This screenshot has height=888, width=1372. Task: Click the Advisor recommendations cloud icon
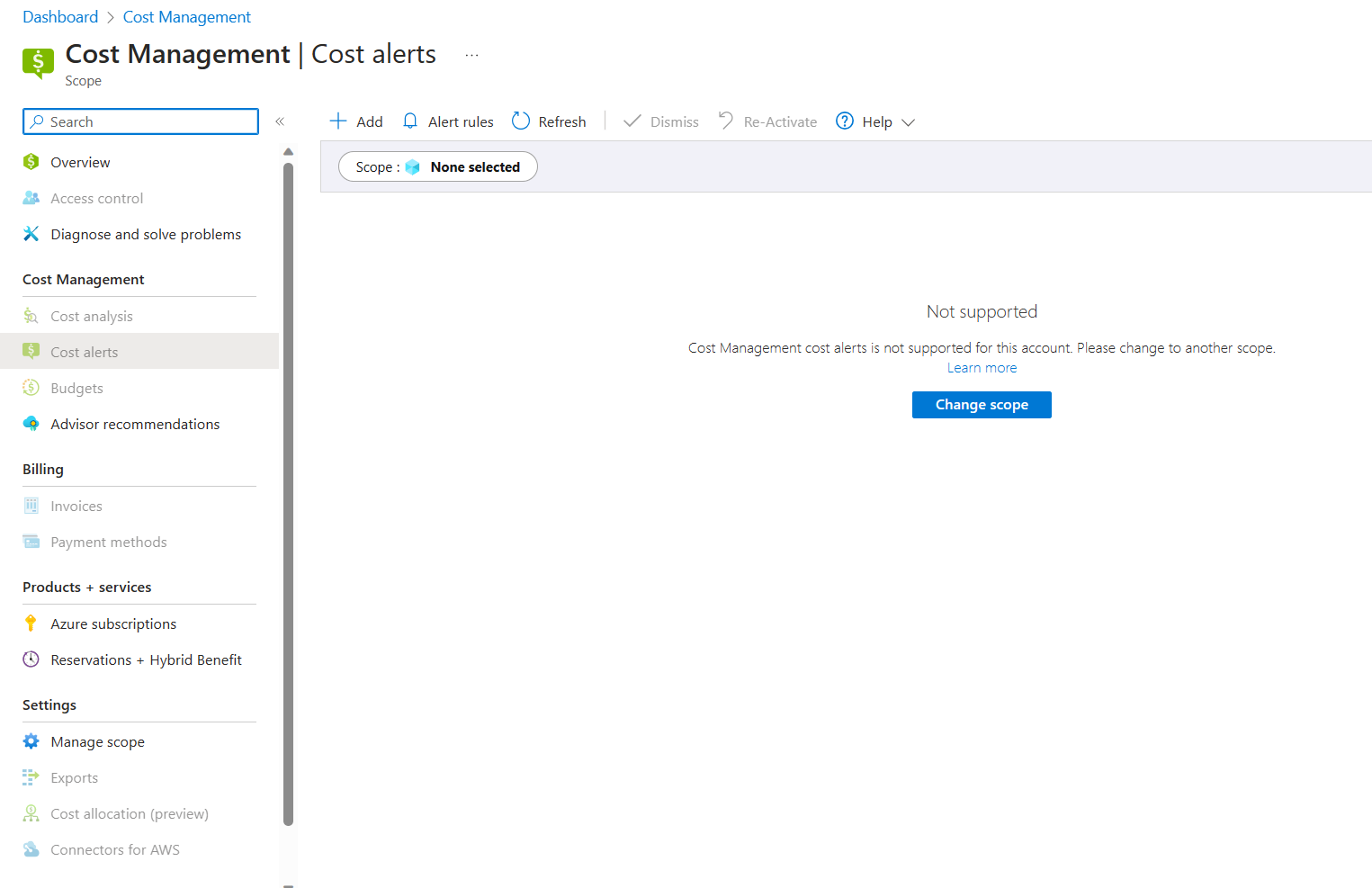coord(31,424)
